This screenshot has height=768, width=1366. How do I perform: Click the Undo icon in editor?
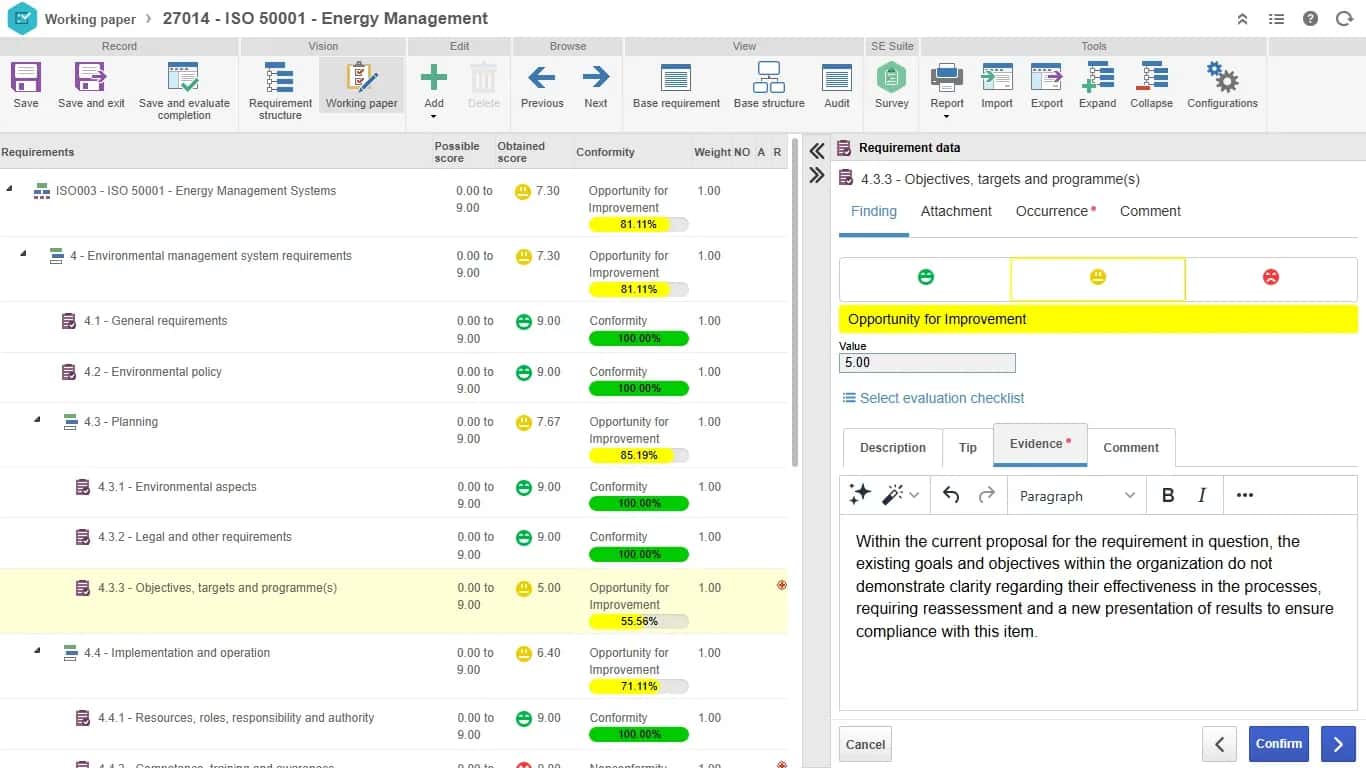pyautogui.click(x=951, y=495)
